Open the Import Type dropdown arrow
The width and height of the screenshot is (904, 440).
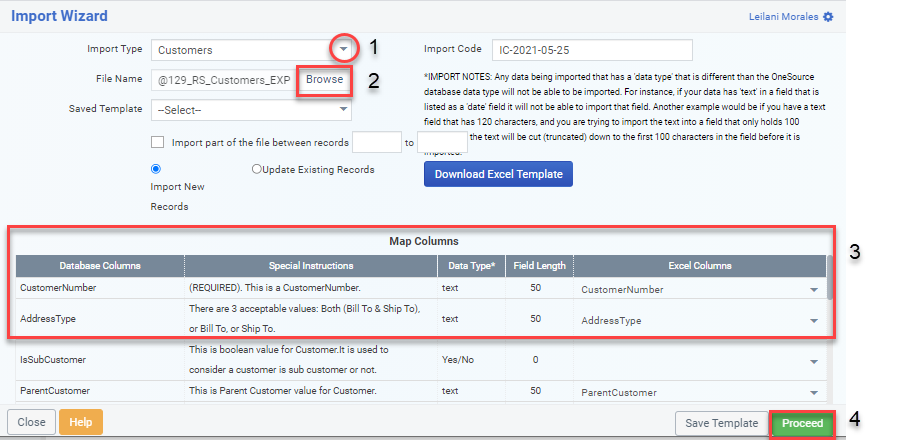pos(343,48)
